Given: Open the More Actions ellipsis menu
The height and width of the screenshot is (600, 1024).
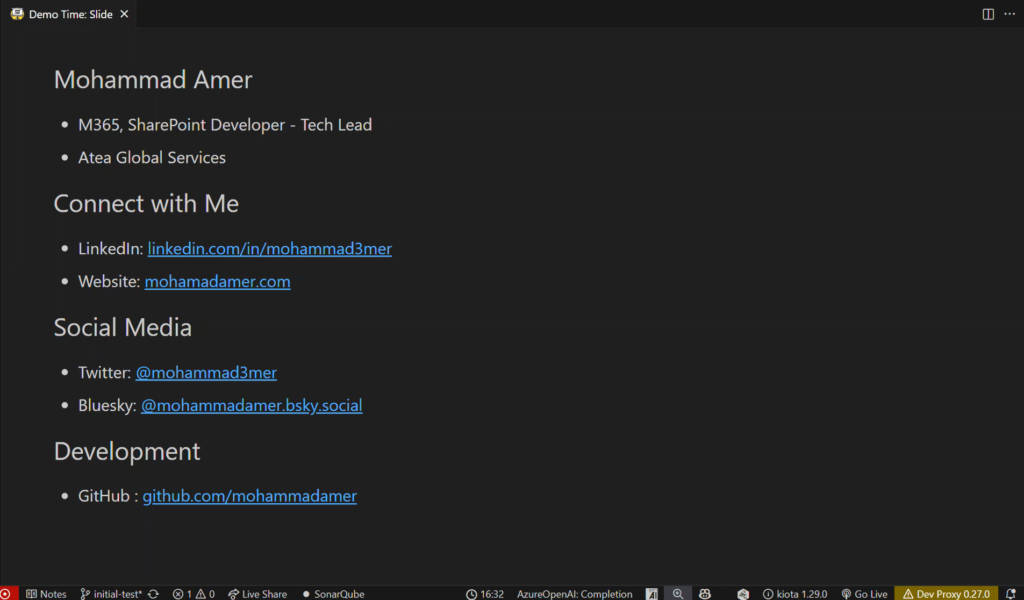Looking at the screenshot, I should (1009, 14).
